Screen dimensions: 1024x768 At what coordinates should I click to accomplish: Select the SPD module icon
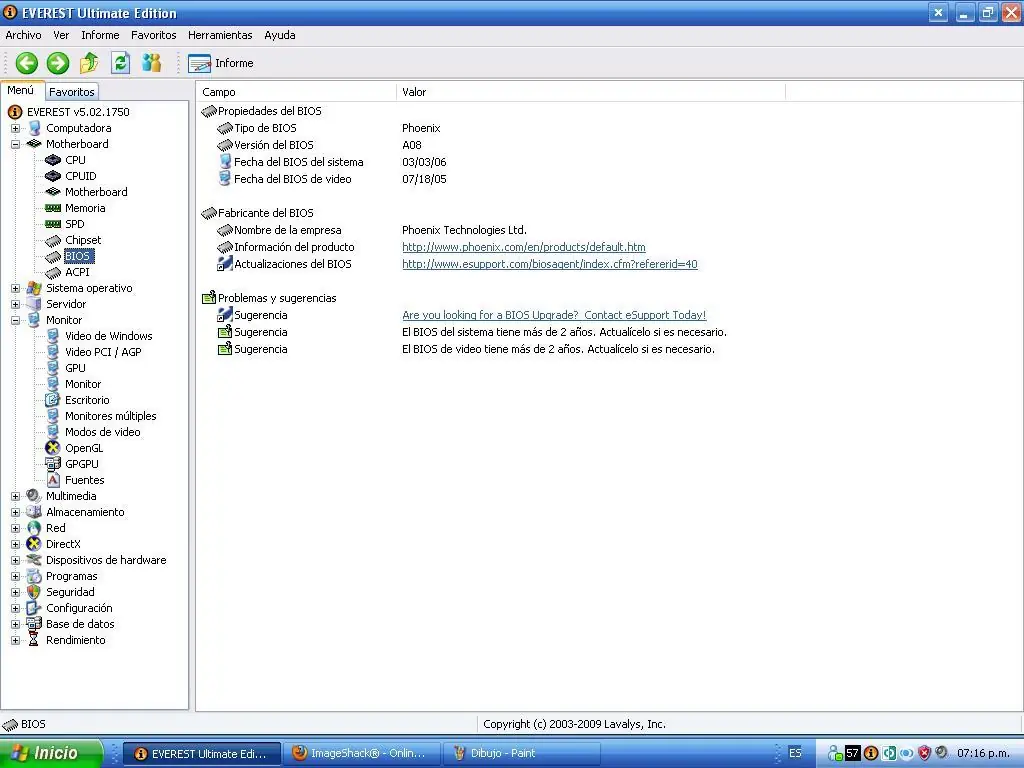pyautogui.click(x=53, y=224)
